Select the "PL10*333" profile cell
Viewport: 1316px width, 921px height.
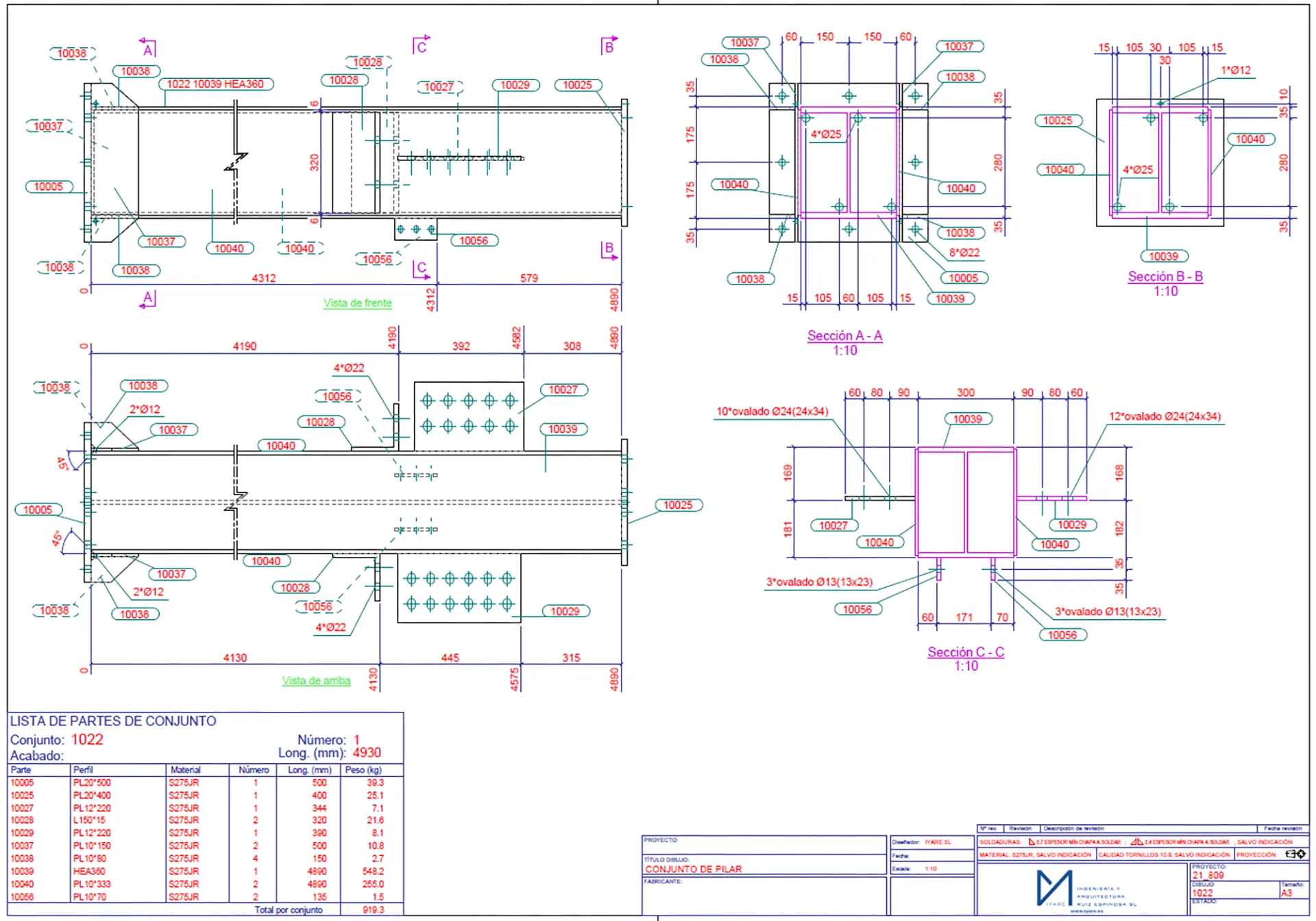(x=92, y=884)
